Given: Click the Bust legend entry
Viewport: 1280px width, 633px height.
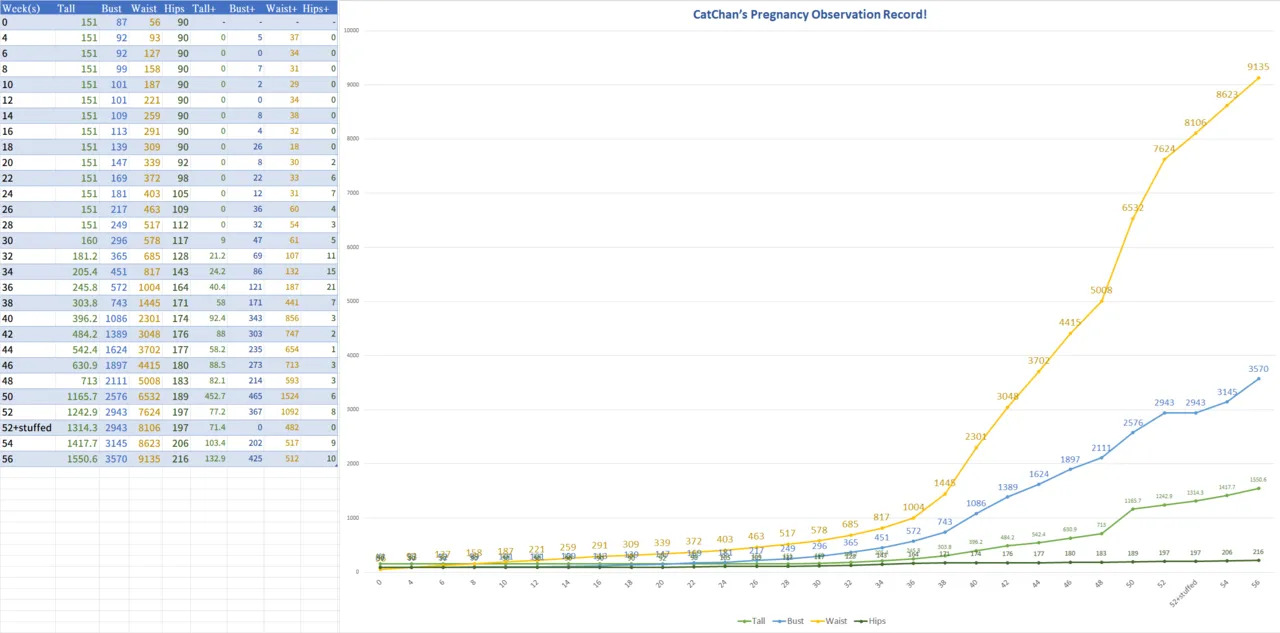Looking at the screenshot, I should (793, 621).
